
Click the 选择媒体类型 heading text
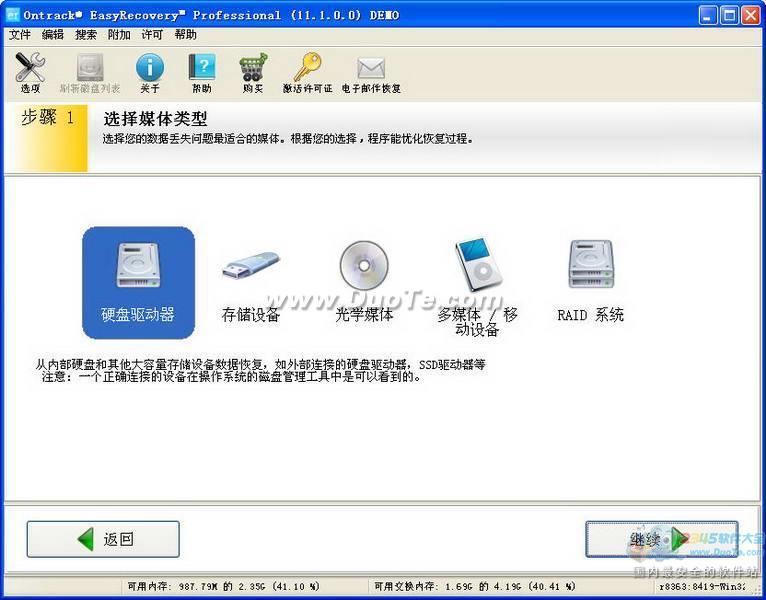coord(155,119)
